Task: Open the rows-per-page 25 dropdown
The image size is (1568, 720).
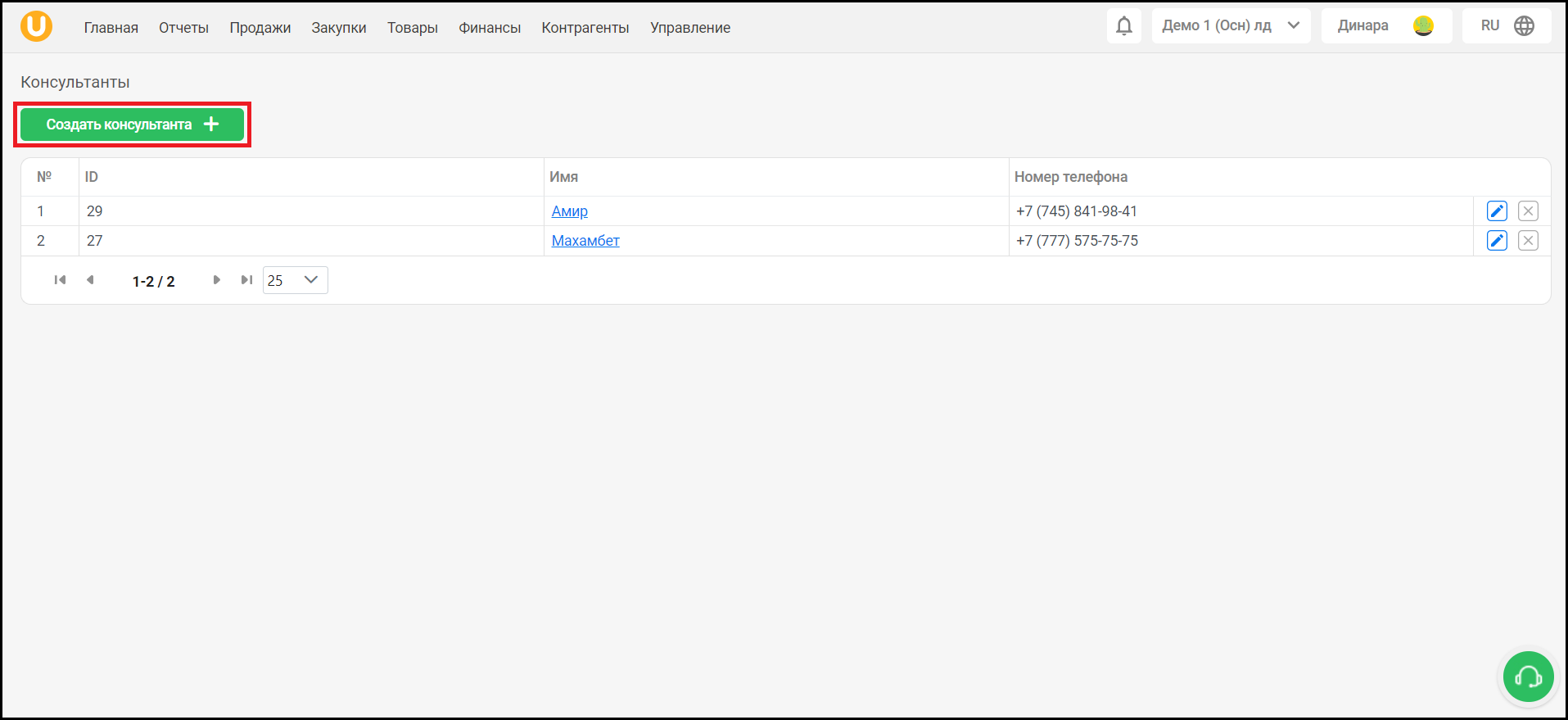Action: click(x=295, y=280)
